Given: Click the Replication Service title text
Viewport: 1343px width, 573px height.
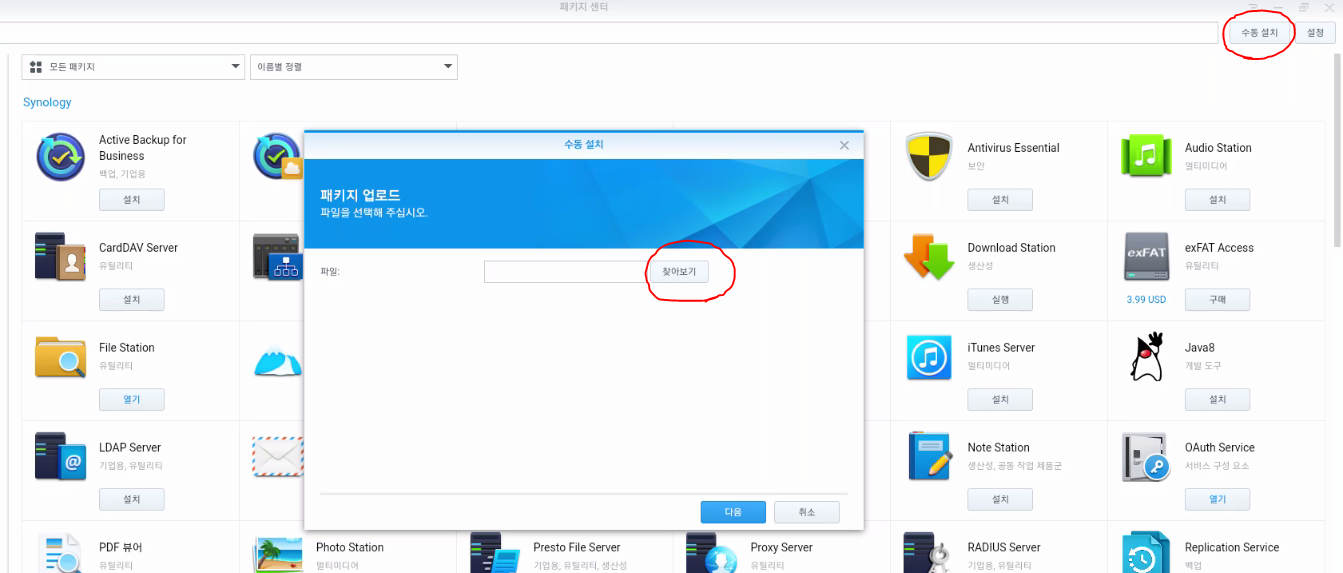Looking at the screenshot, I should point(1231,548).
